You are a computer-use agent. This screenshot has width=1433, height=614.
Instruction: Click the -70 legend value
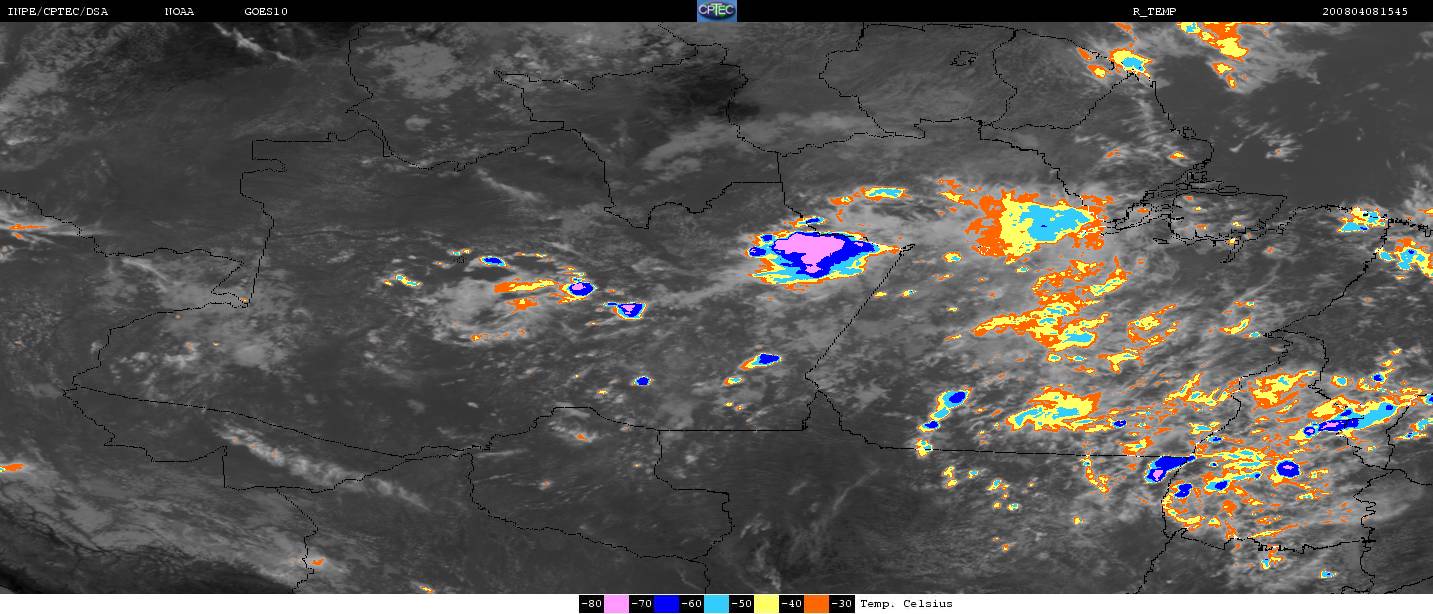pyautogui.click(x=641, y=604)
